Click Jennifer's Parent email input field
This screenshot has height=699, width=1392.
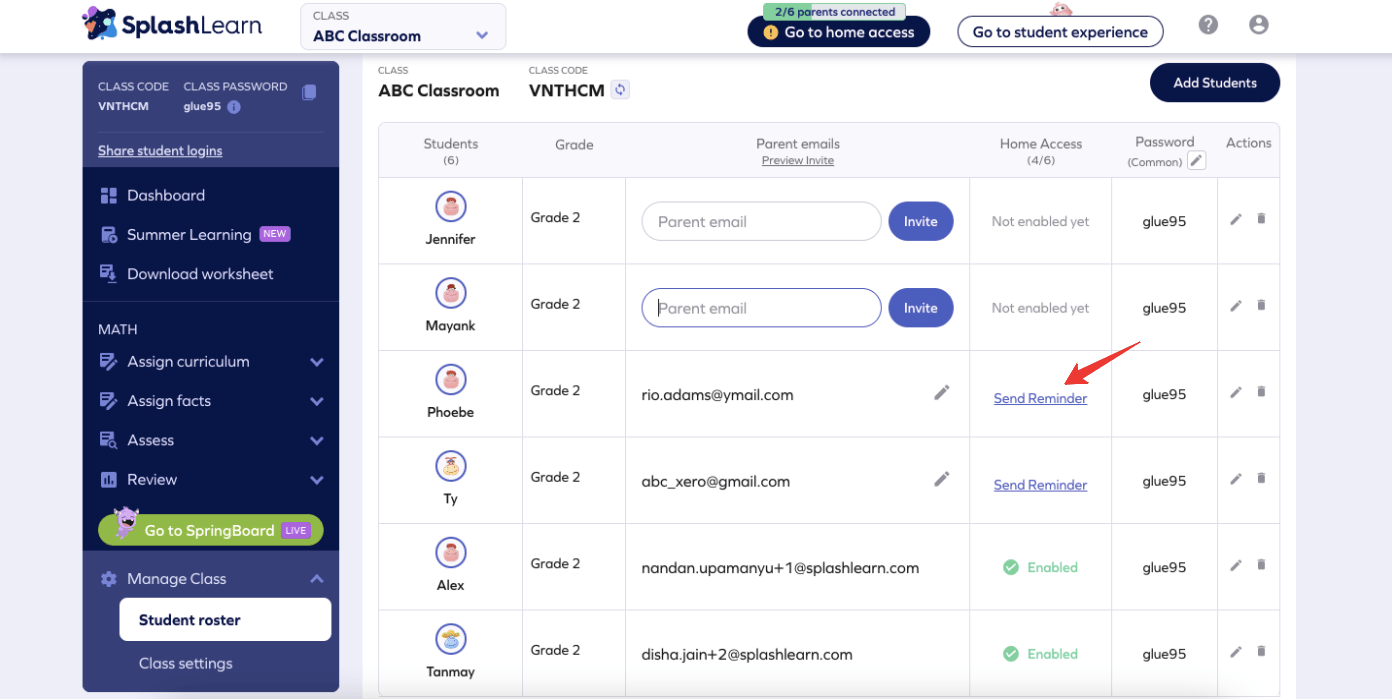760,221
